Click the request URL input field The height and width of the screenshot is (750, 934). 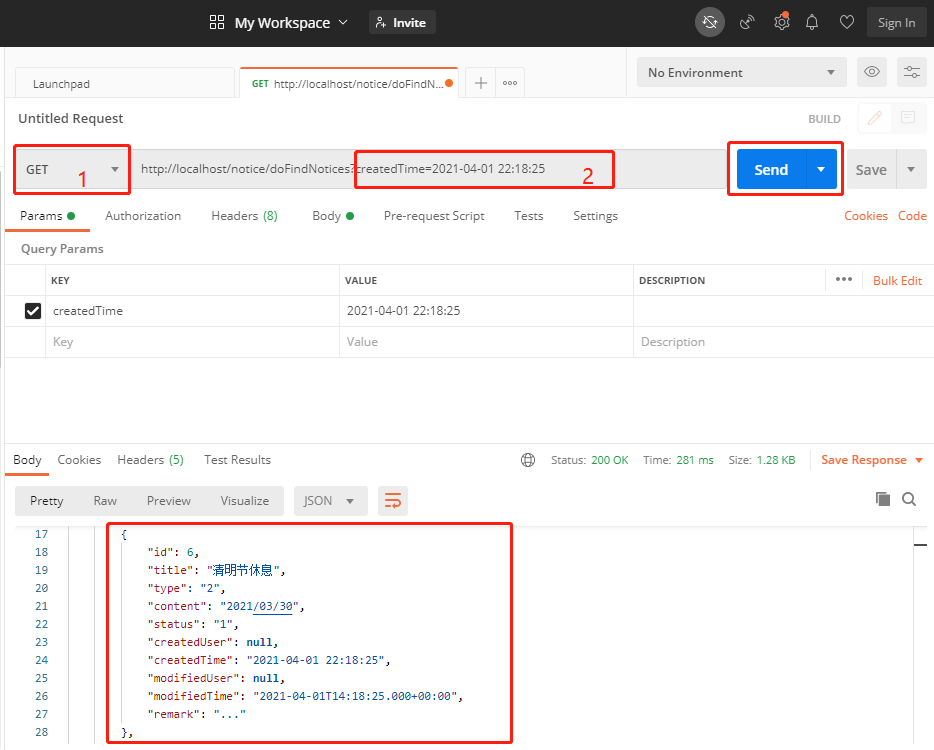pos(429,169)
